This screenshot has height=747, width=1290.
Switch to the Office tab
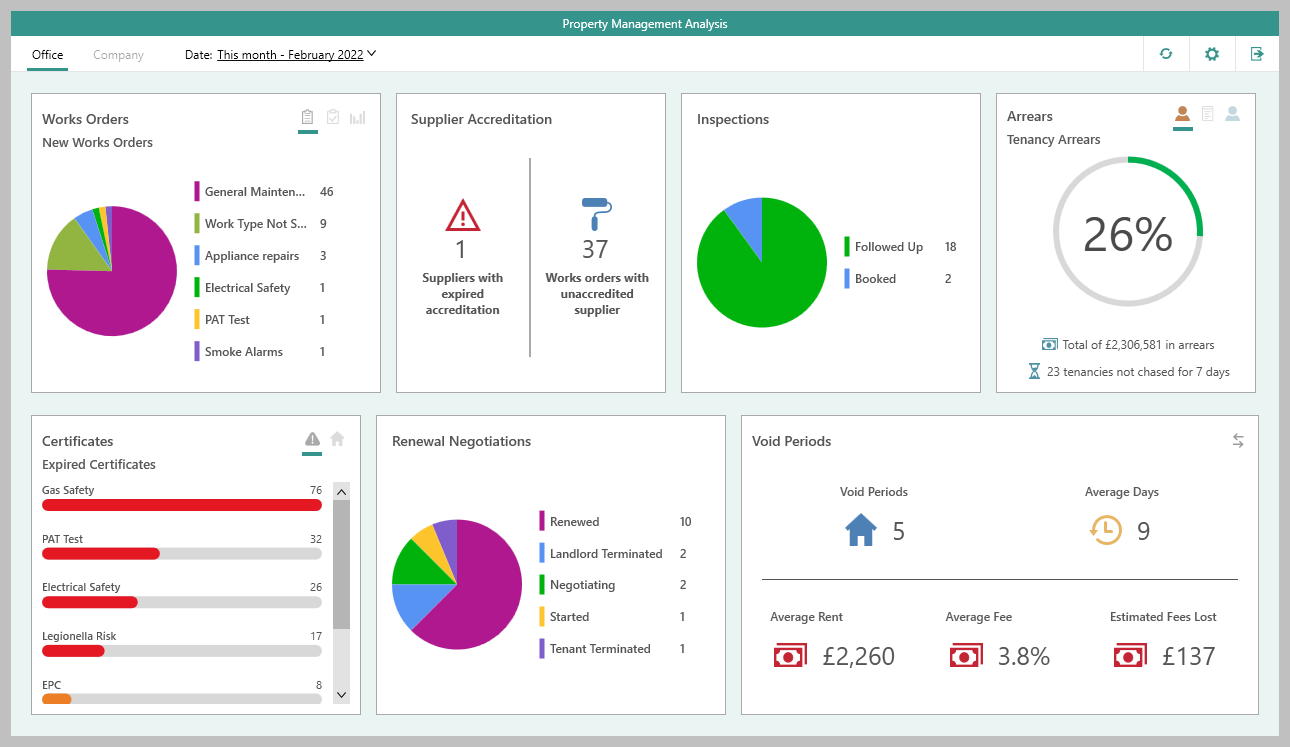tap(47, 55)
